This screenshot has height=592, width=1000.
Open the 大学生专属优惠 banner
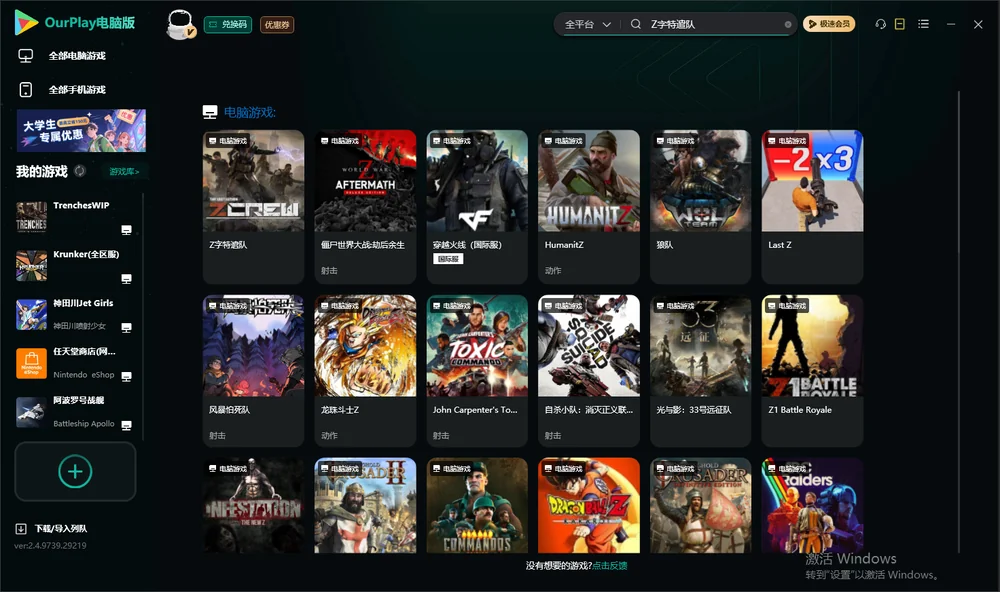[82, 130]
